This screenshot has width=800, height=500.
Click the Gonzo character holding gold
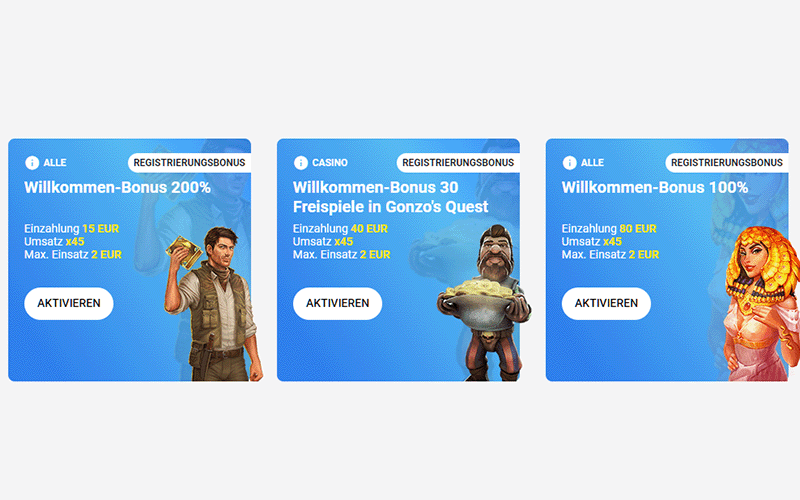[485, 303]
